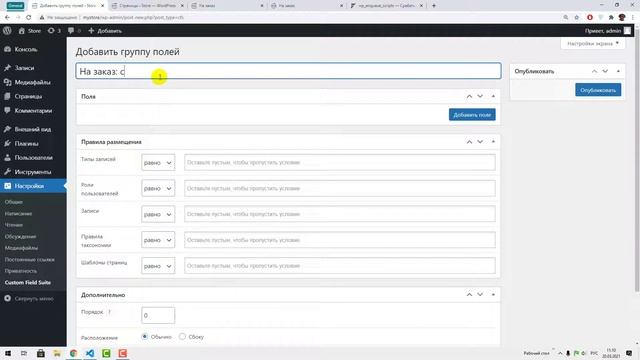Open Приватность settings submenu
Viewport: 640px width, 360px height.
click(20, 271)
